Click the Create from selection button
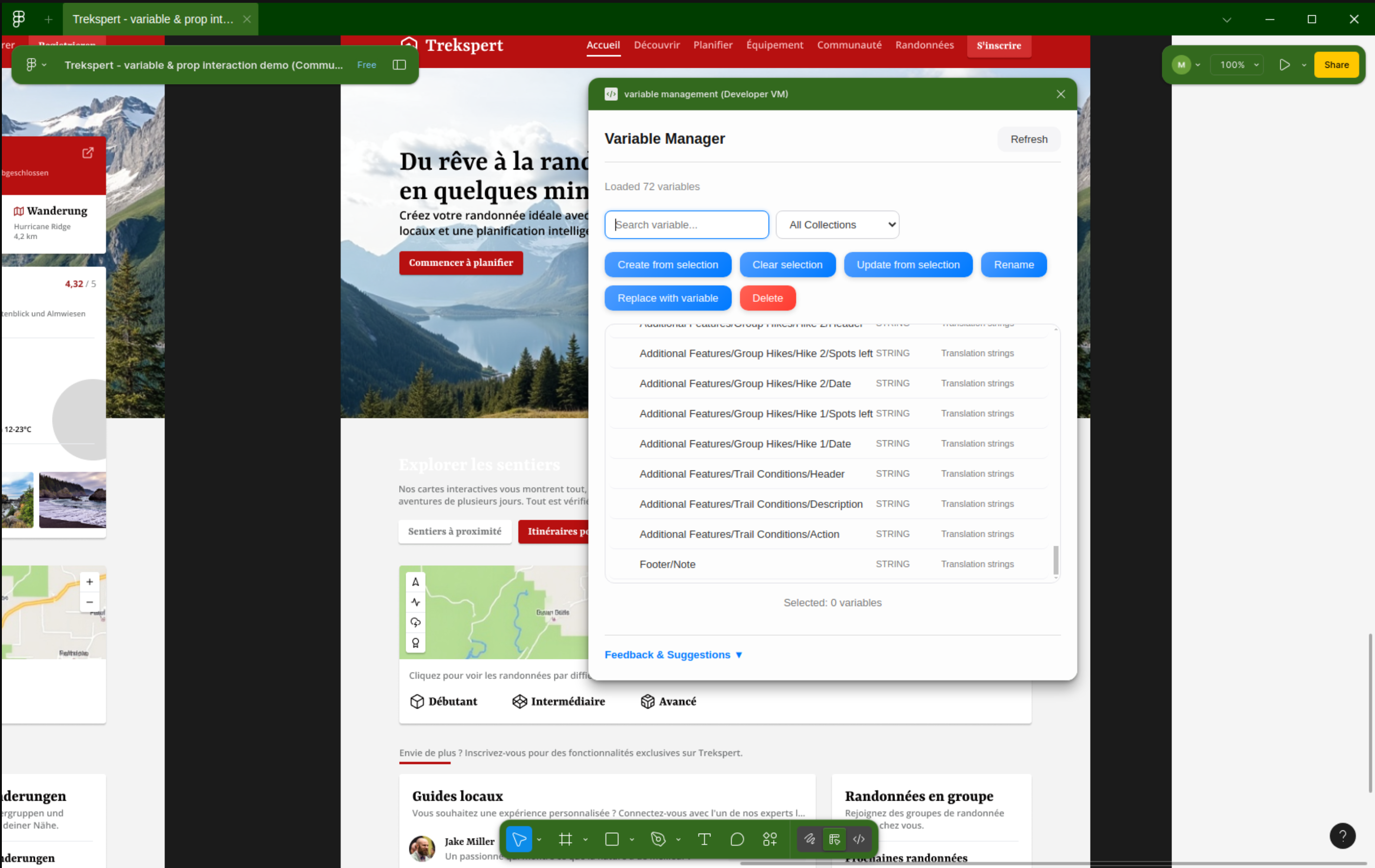The width and height of the screenshot is (1375, 868). (667, 265)
